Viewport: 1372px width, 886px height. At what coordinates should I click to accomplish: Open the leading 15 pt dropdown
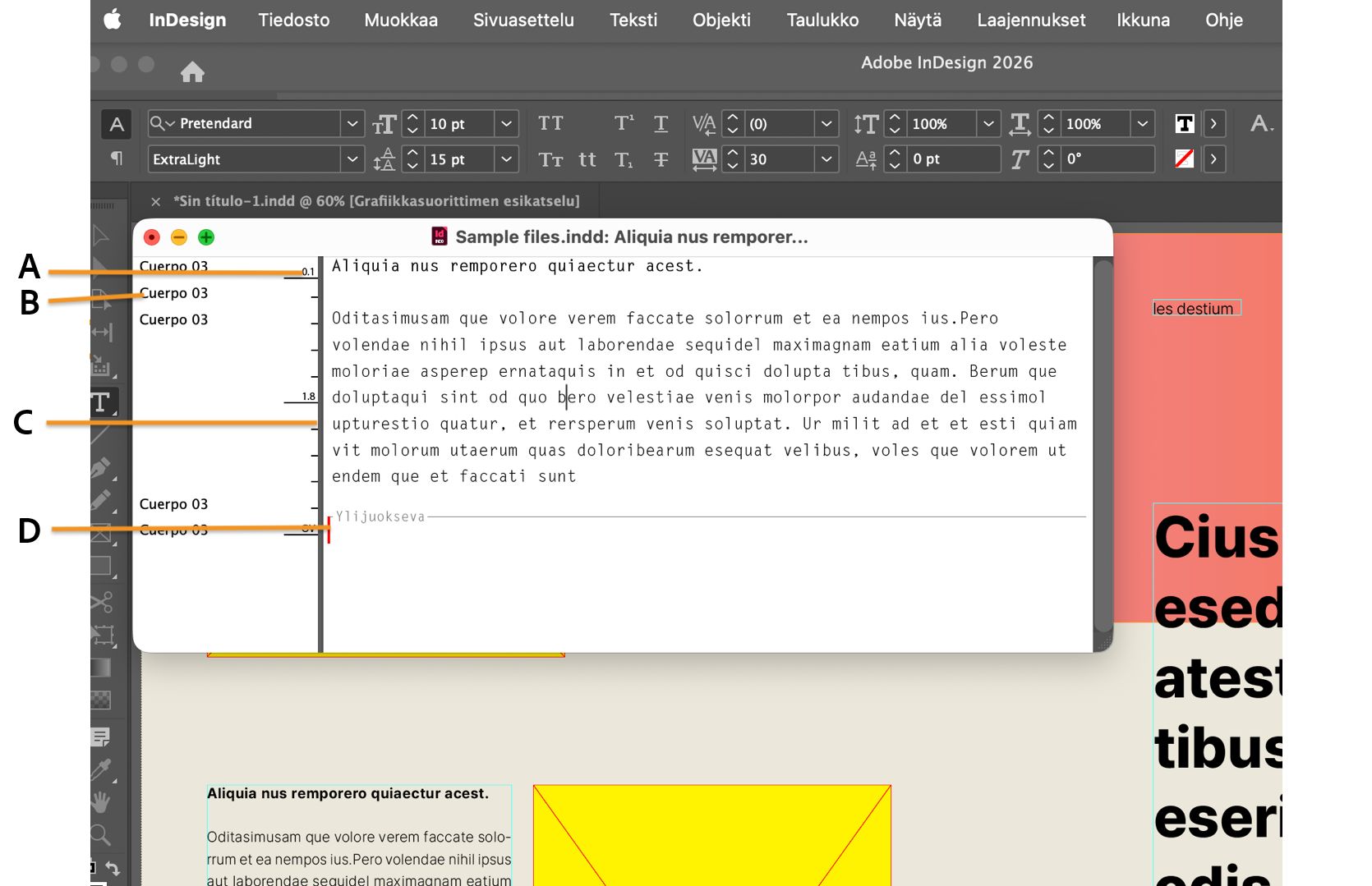click(507, 158)
